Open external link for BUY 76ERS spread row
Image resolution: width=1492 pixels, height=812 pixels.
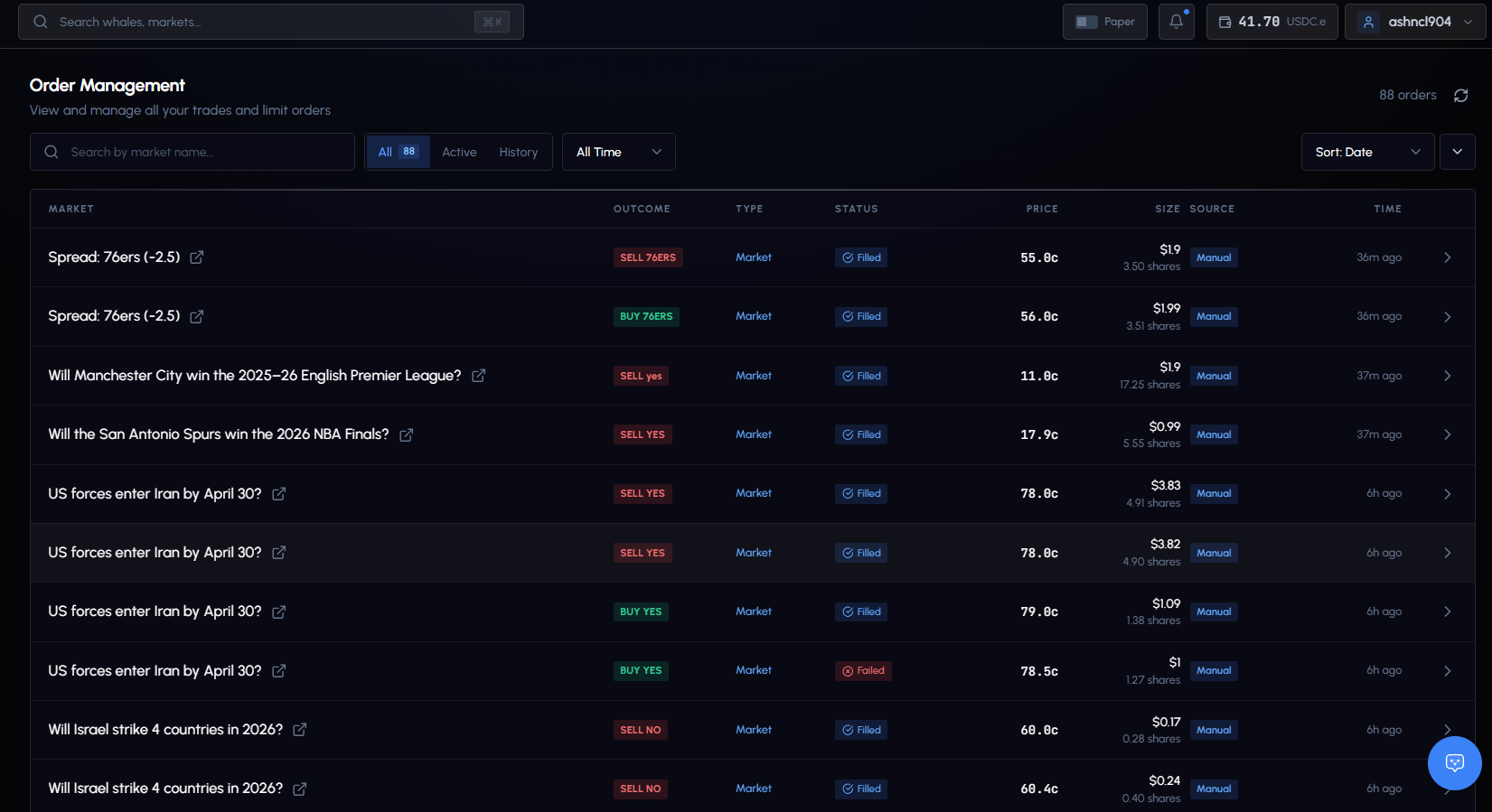coord(197,316)
